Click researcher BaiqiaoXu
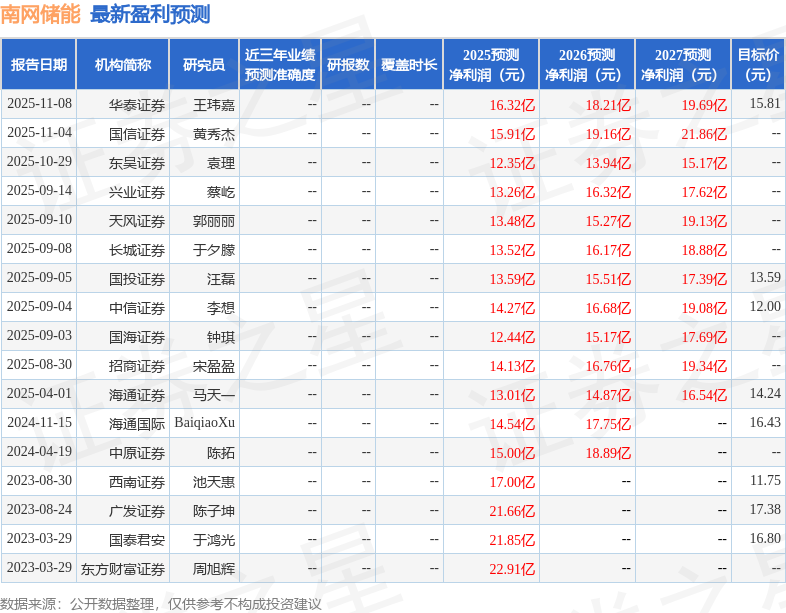The width and height of the screenshot is (786, 613). pos(205,423)
